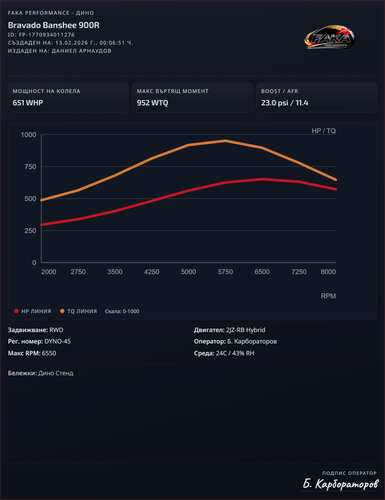
Task: Click the 6500 RPM x-axis label
Action: (x=262, y=272)
